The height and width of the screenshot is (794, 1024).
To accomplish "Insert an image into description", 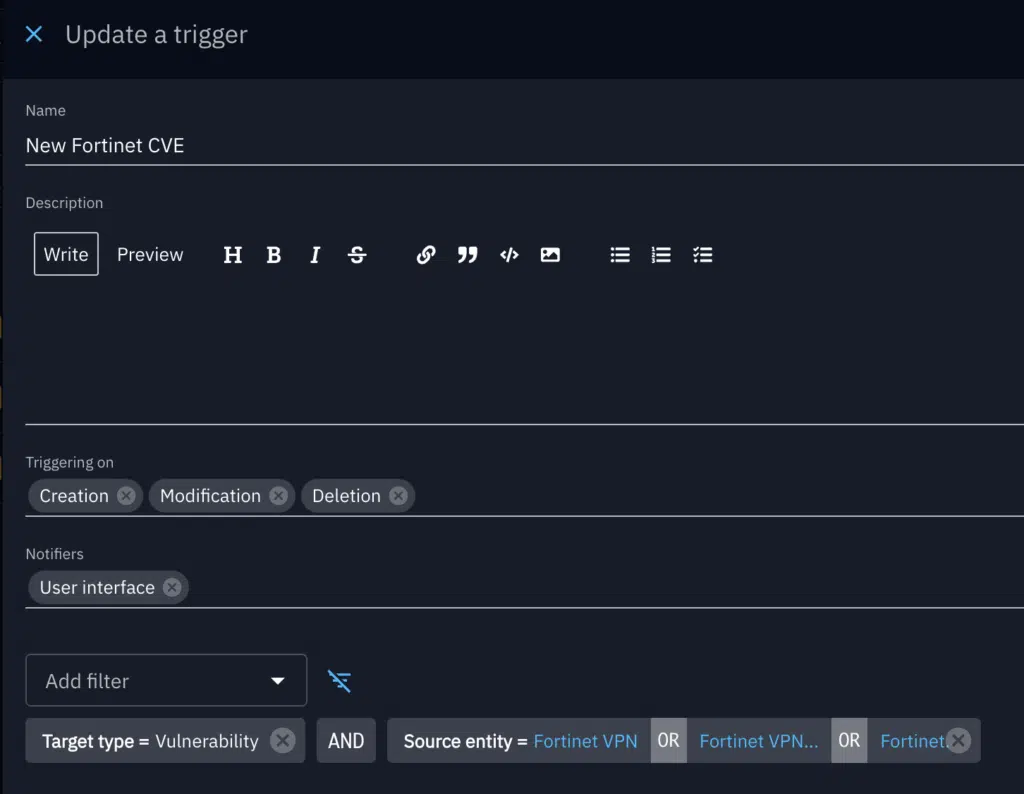I will 550,255.
